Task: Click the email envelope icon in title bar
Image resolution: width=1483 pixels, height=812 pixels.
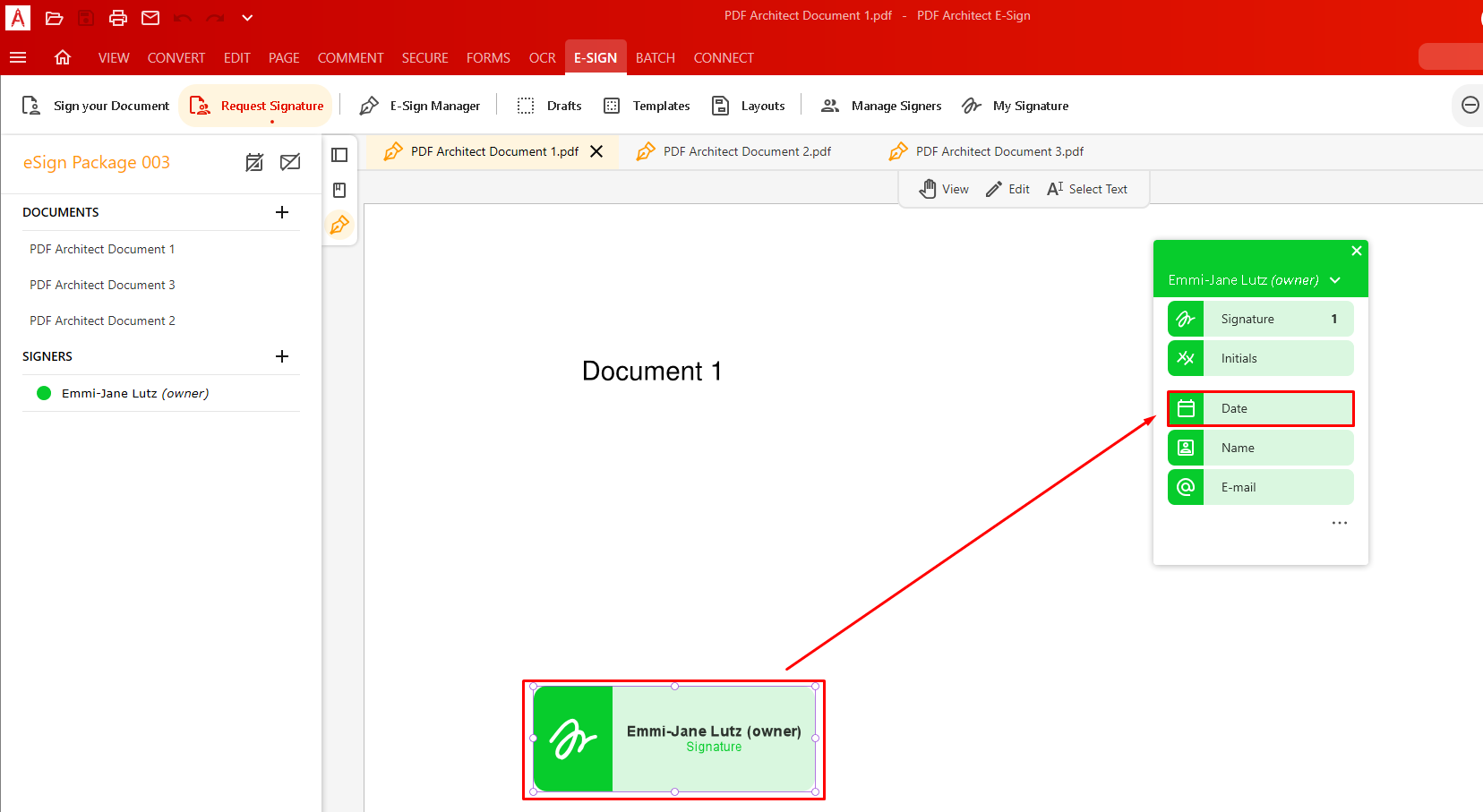Action: coord(150,18)
